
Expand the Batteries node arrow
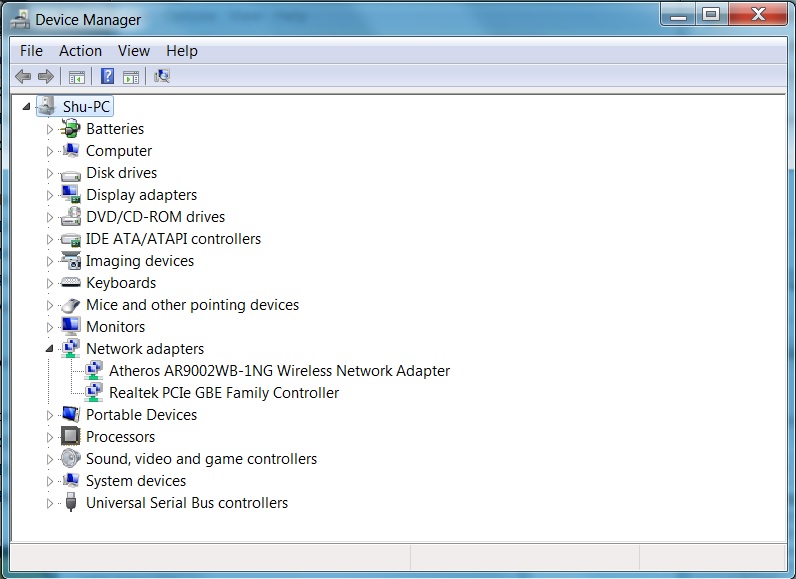tap(50, 129)
